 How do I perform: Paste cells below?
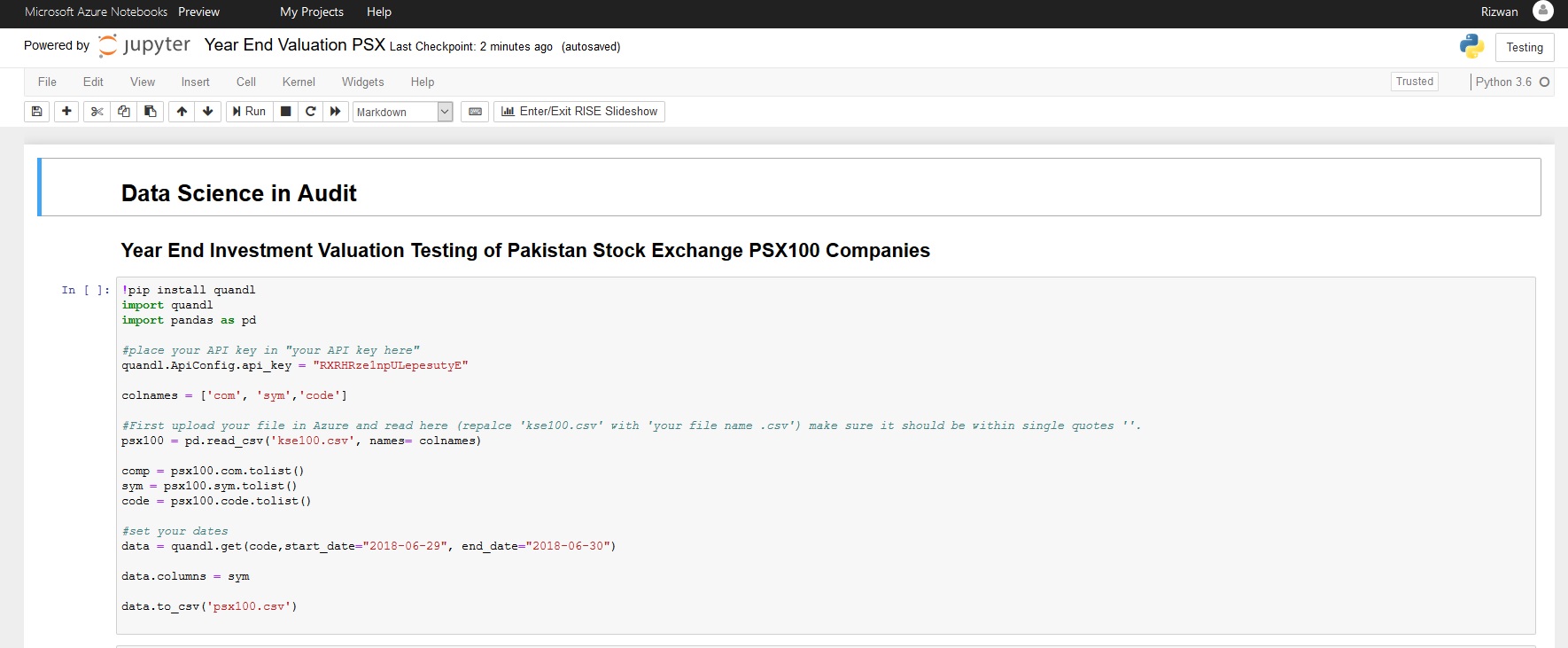(151, 112)
